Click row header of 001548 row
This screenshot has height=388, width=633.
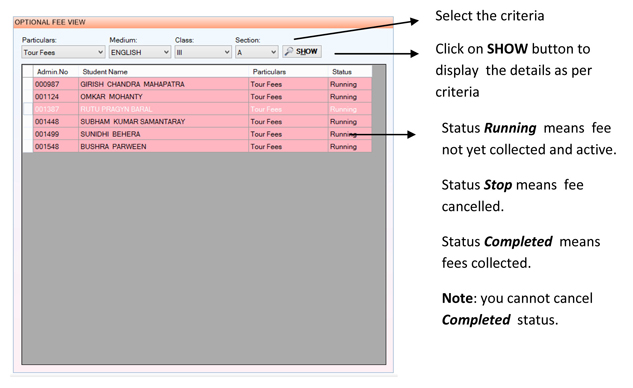click(x=27, y=147)
